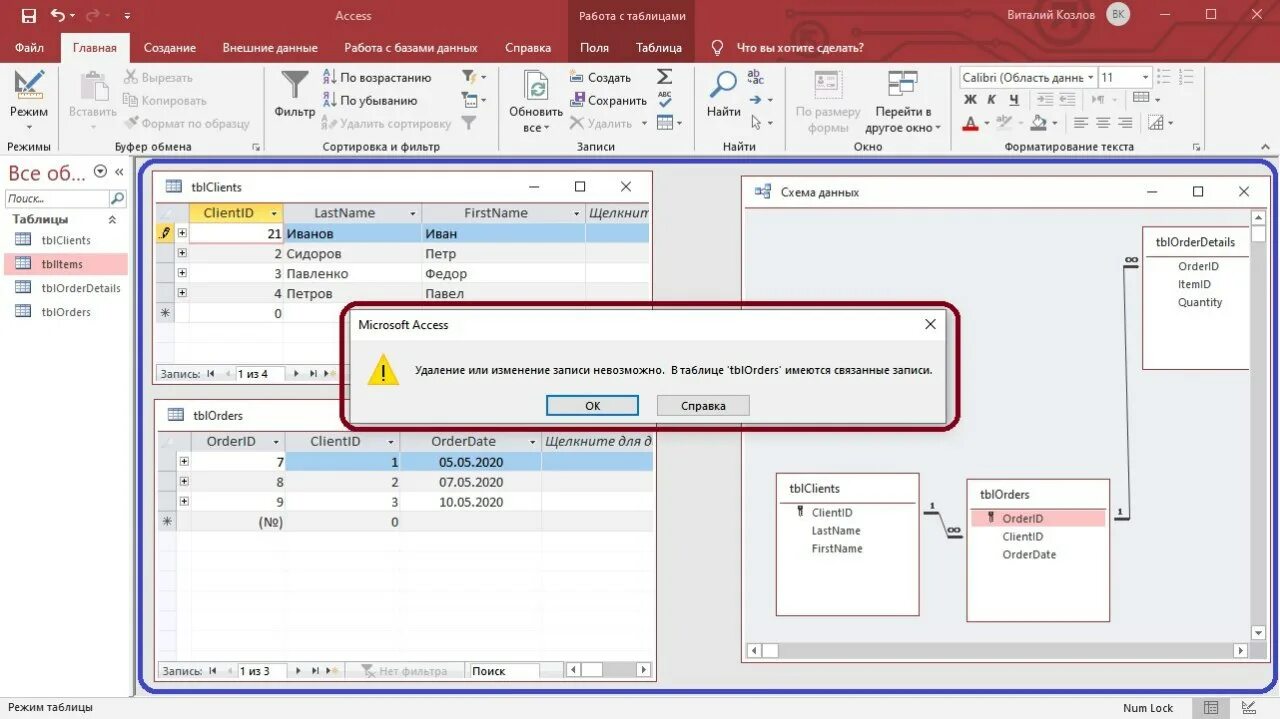Click the Undo arrow in title bar
The height and width of the screenshot is (719, 1280).
click(x=57, y=15)
